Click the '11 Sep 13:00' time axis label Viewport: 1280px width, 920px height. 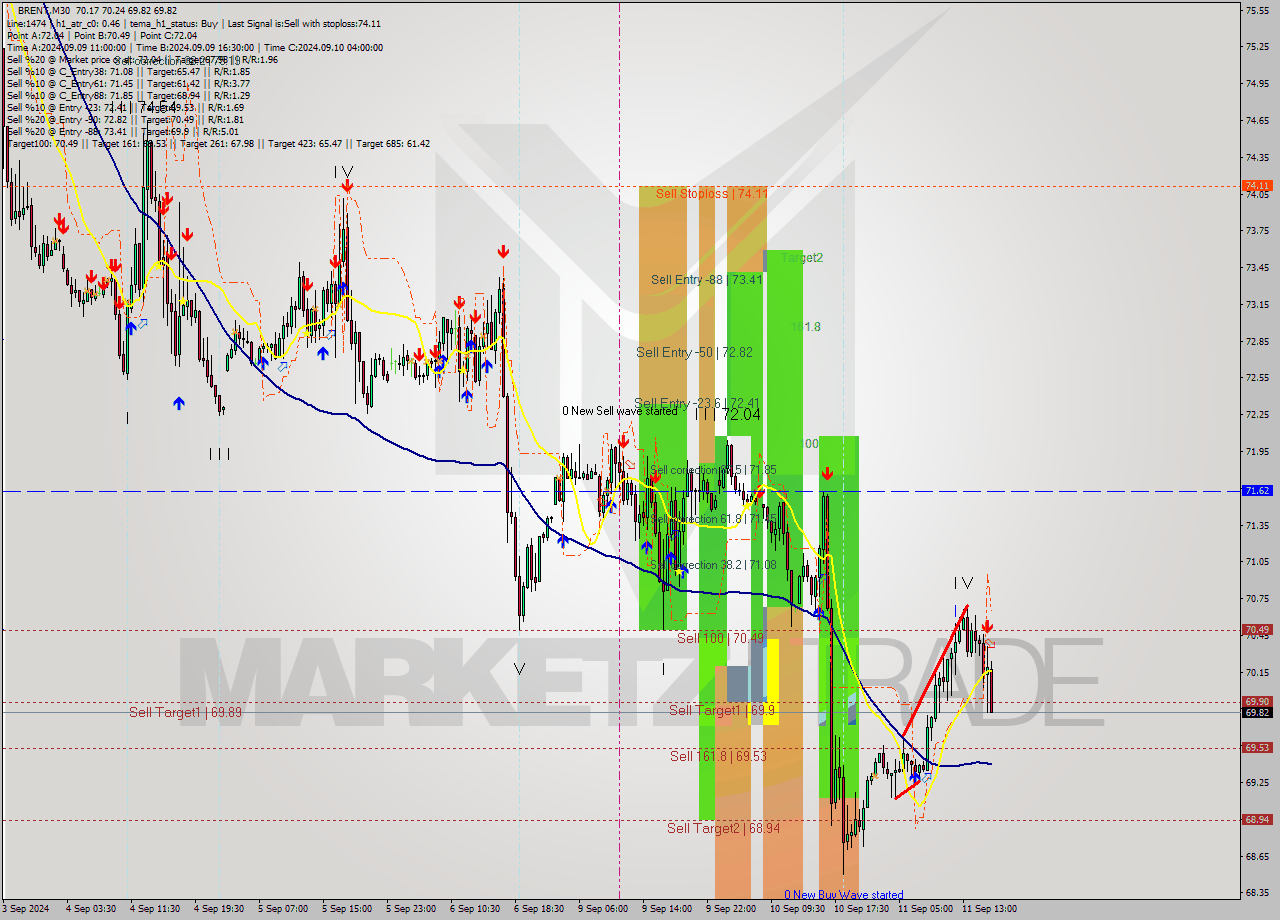pyautogui.click(x=989, y=909)
